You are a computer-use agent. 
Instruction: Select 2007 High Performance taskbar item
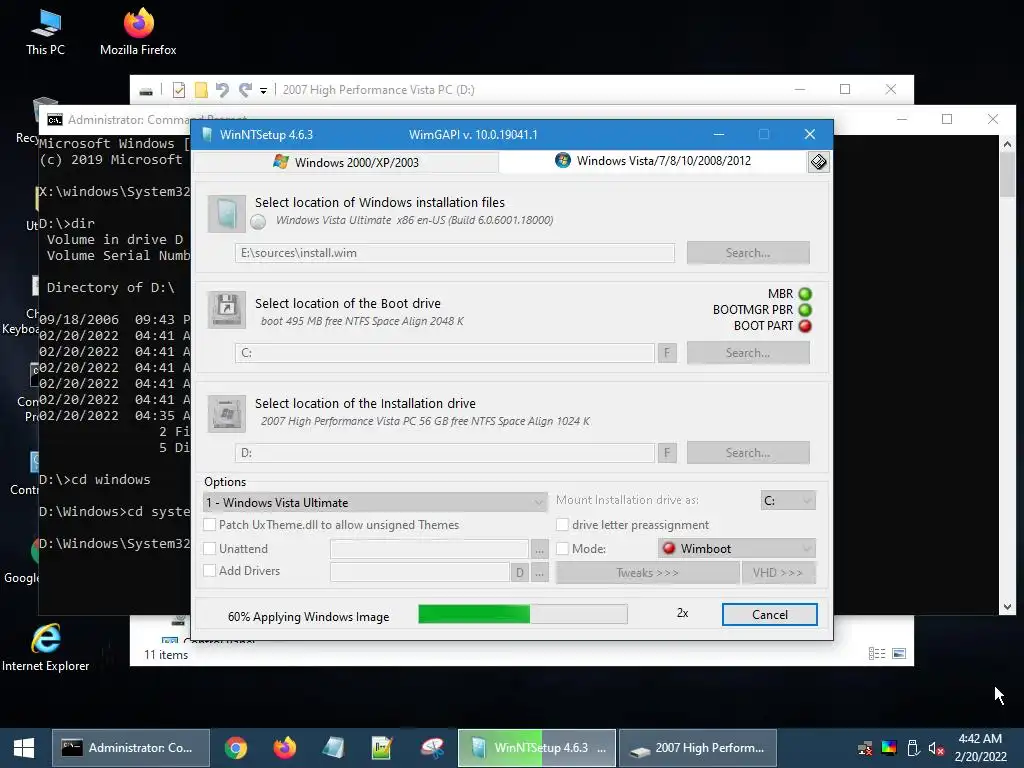[x=698, y=748]
